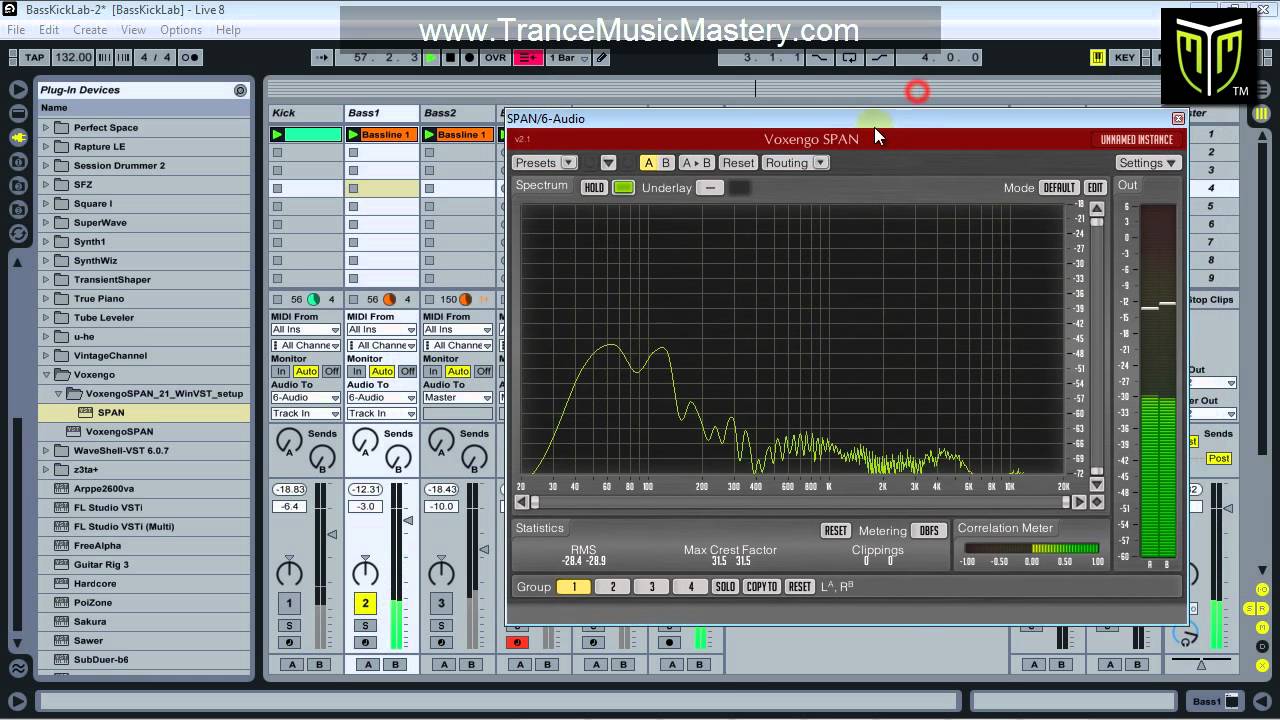Click the Group COPY TO button
The width and height of the screenshot is (1280, 720).
coord(762,587)
